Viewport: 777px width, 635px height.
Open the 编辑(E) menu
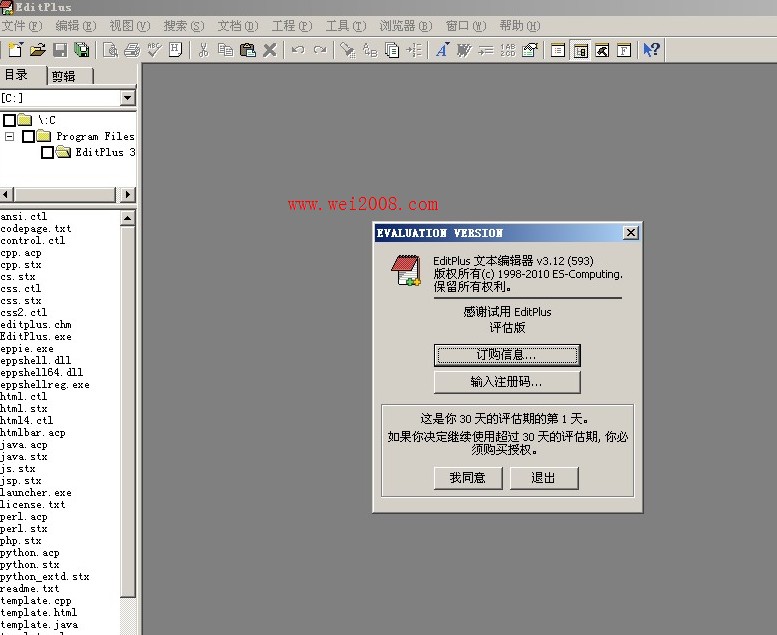pos(76,26)
